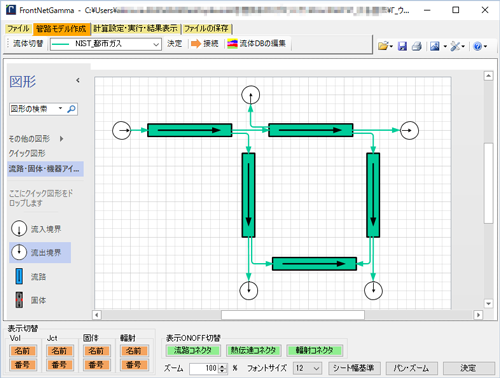Click the canvas horizontal scrollbar thumb
The height and width of the screenshot is (378, 500).
(x=293, y=315)
